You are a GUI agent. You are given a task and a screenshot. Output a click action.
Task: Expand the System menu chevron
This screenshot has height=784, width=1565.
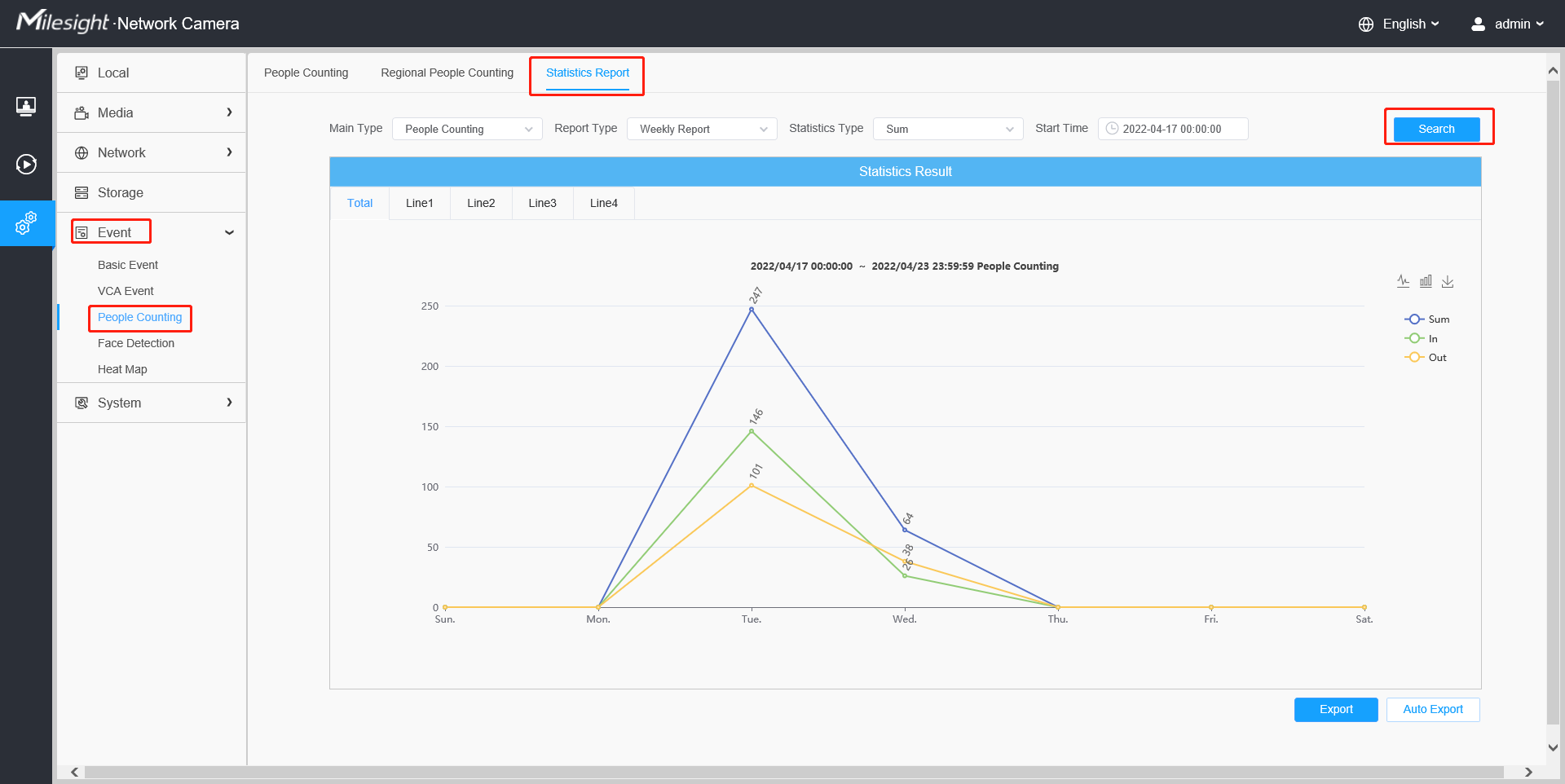[x=230, y=403]
